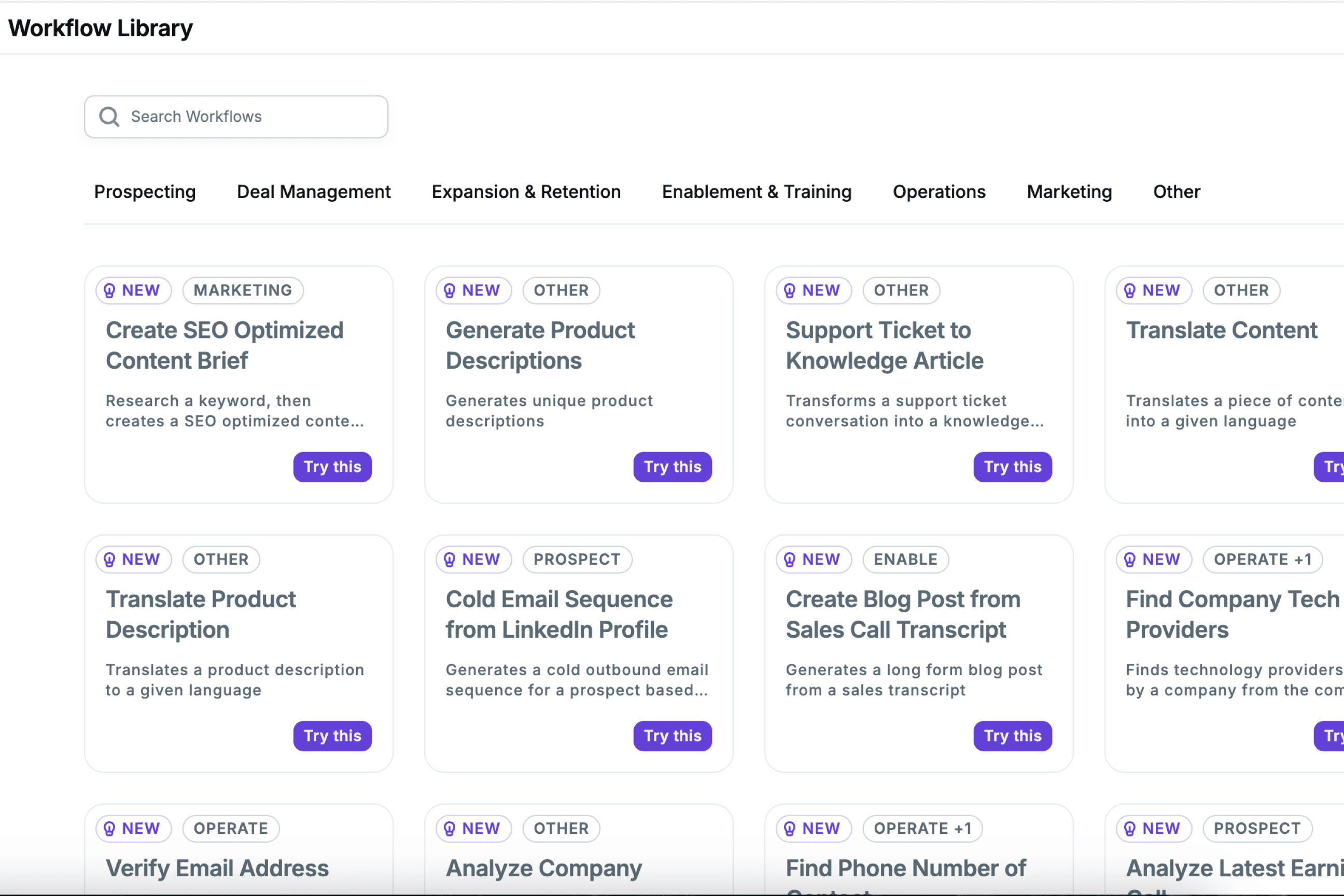Expand the OPERATE +1 badge on Find Phone Number card
Image resolution: width=1344 pixels, height=896 pixels.
pos(922,829)
